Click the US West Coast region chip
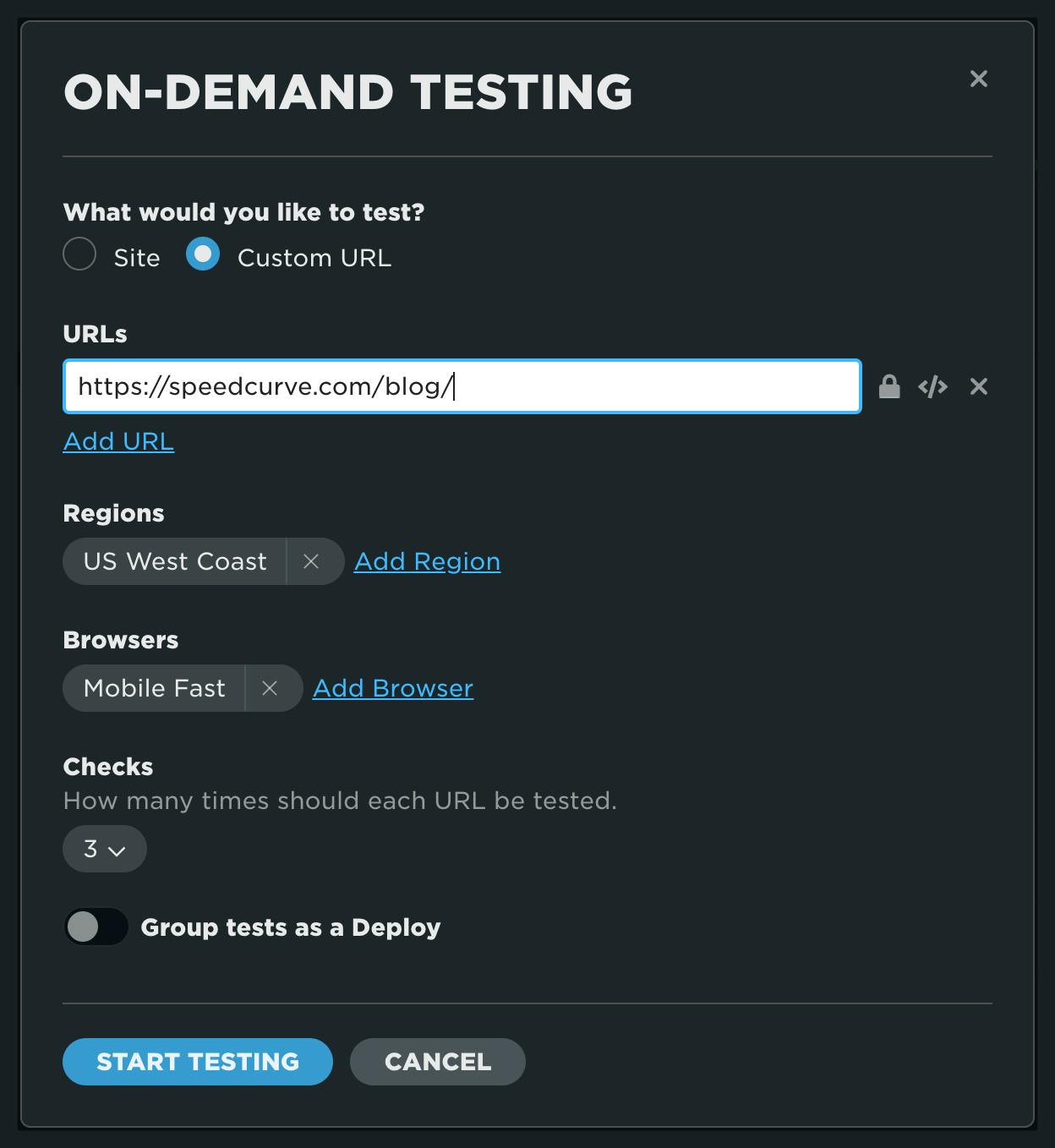The width and height of the screenshot is (1055, 1148). (175, 561)
